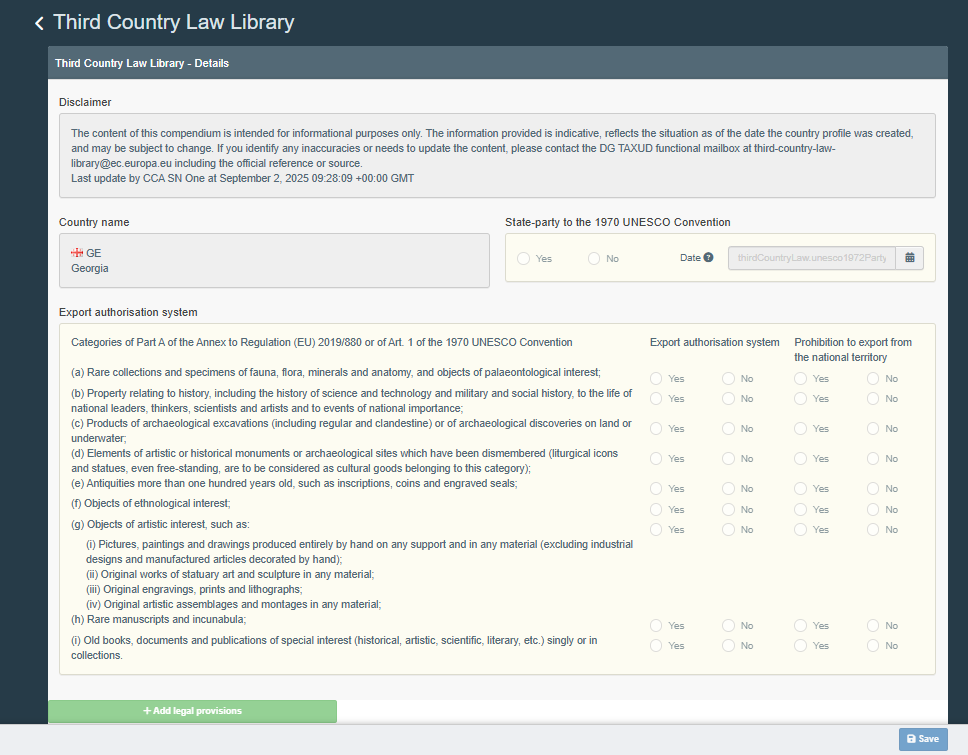968x755 pixels.
Task: Select Yes for UNESCO Convention state-party
Action: tap(524, 259)
